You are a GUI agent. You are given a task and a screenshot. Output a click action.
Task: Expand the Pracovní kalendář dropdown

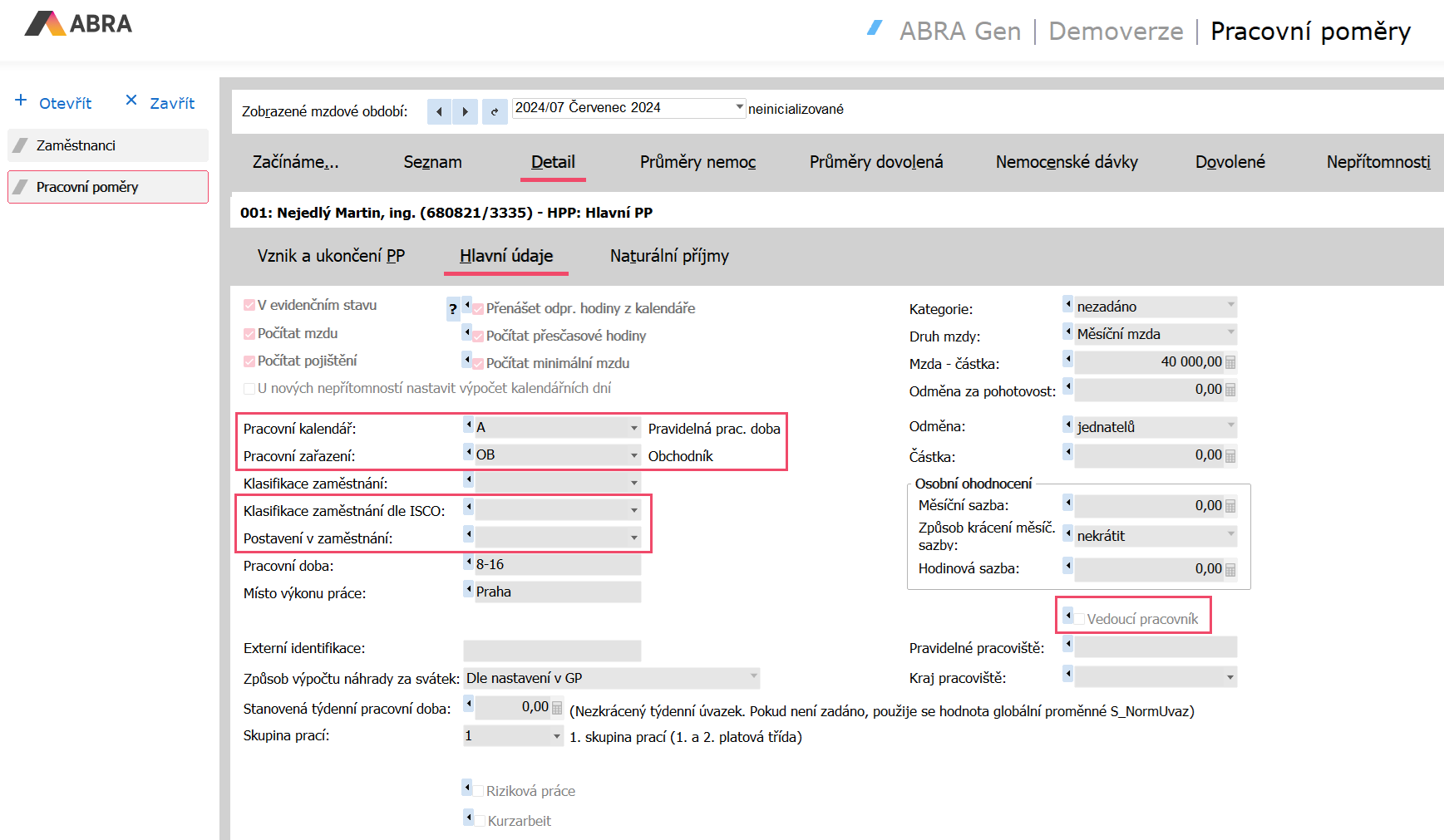pos(633,429)
